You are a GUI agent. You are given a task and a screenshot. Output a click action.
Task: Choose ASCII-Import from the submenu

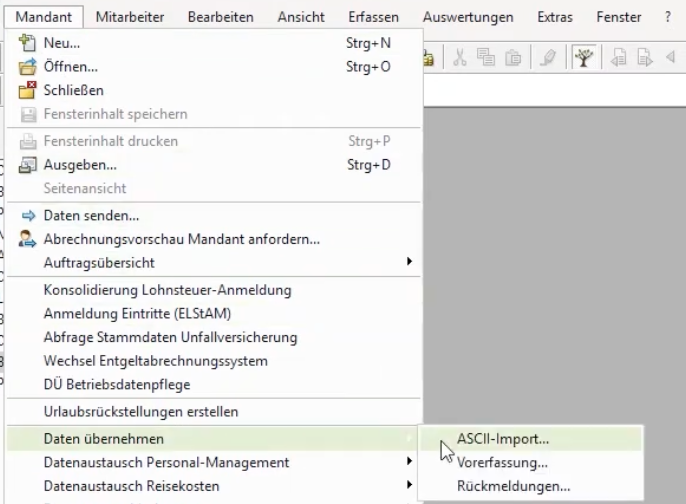pos(503,438)
